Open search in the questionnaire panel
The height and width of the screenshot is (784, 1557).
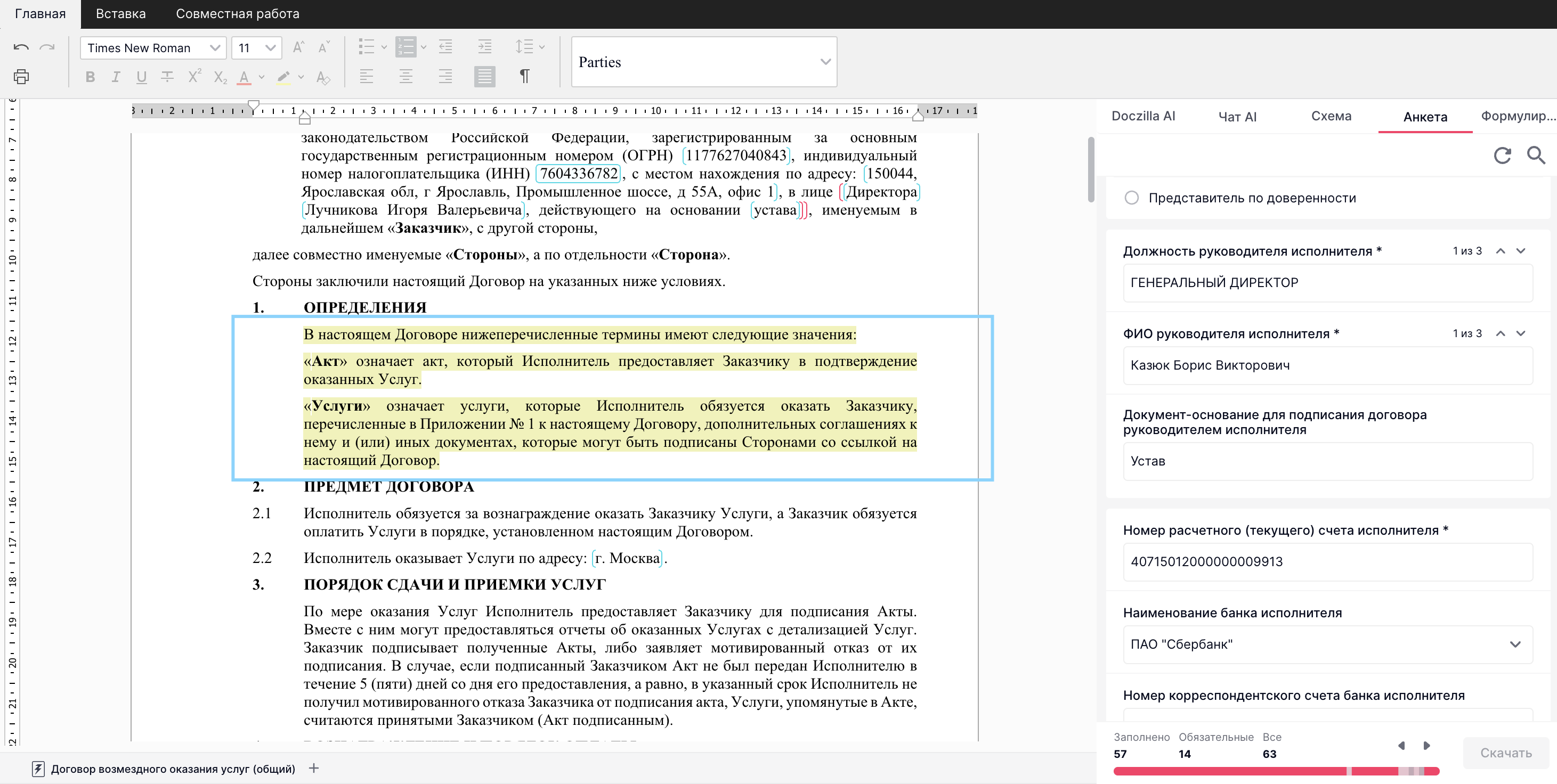point(1536,156)
